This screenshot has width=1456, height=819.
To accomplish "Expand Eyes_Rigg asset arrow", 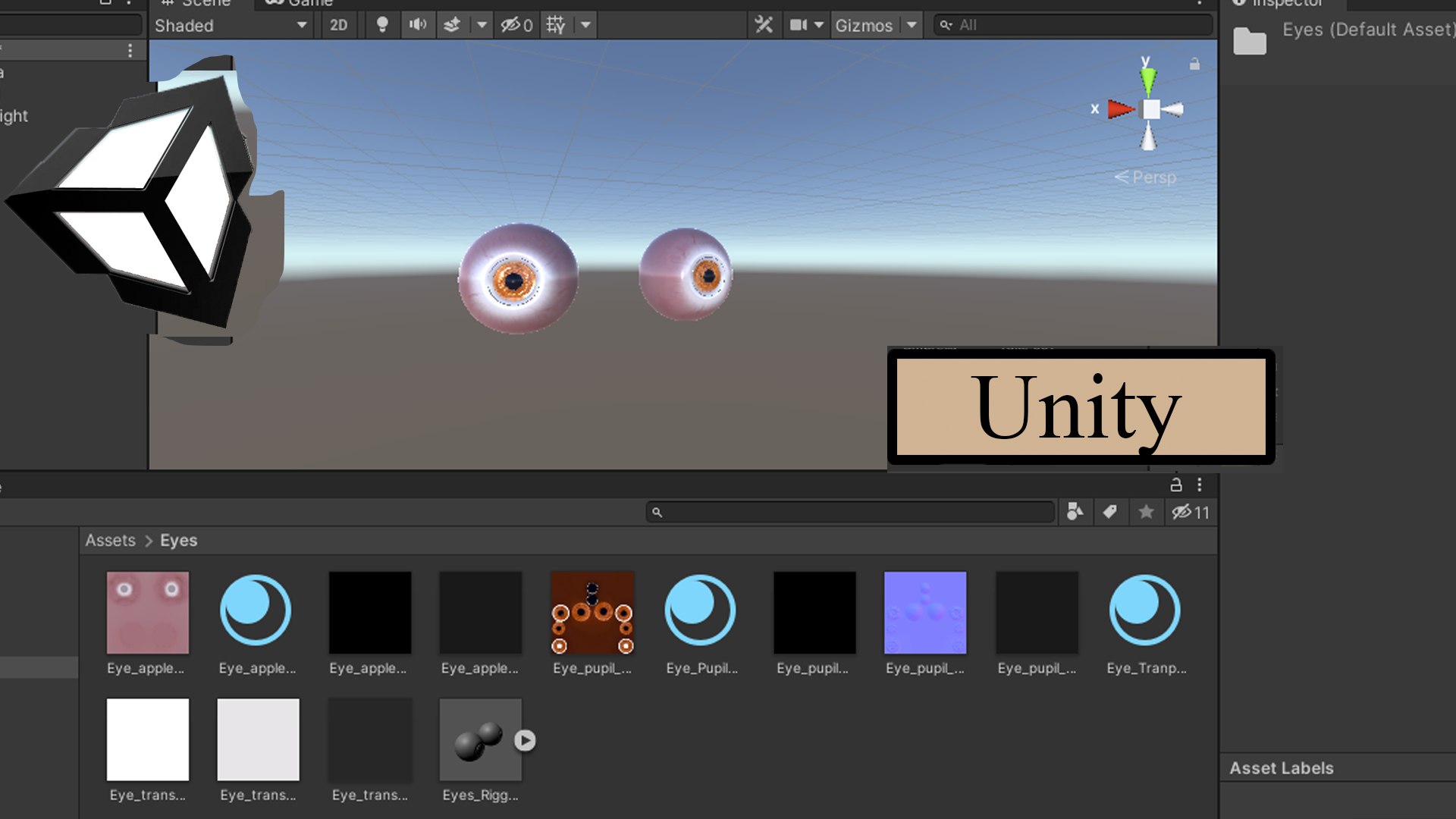I will [x=525, y=740].
